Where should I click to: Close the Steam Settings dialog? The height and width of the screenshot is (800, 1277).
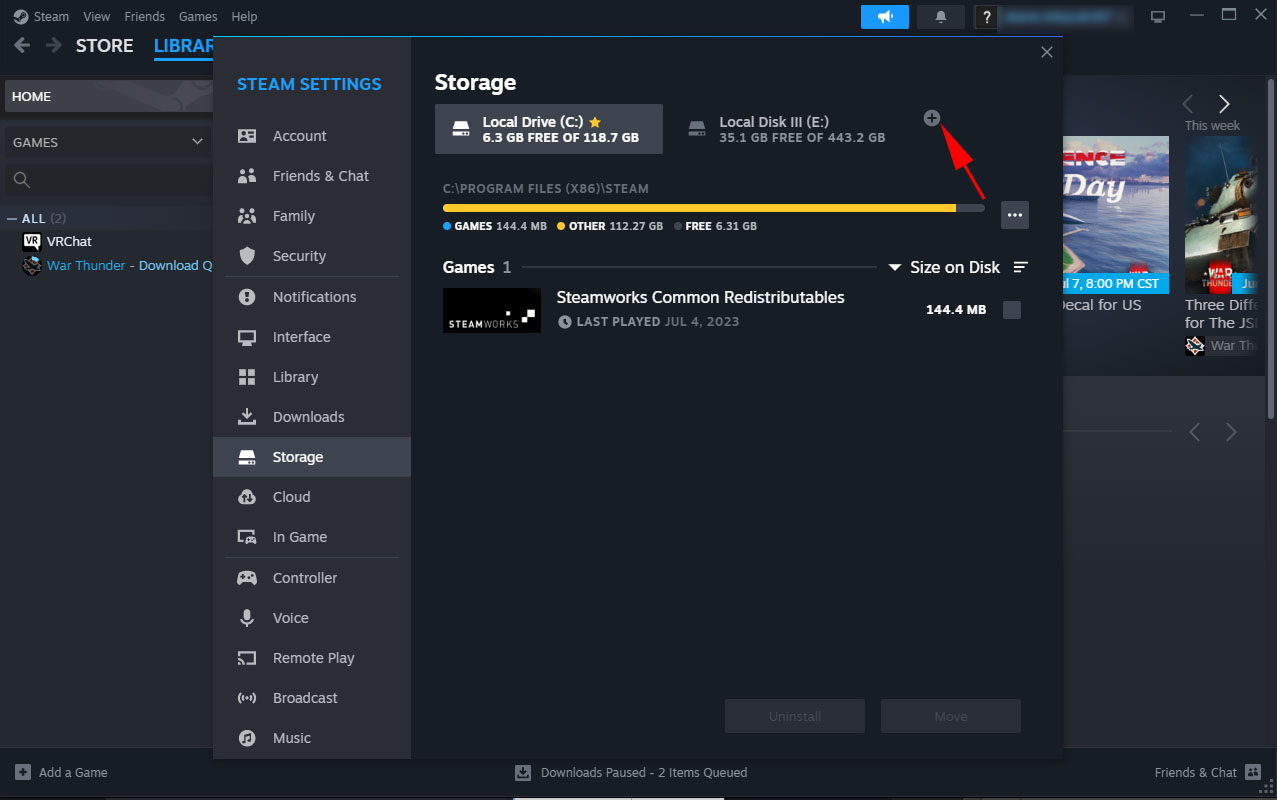[1046, 52]
